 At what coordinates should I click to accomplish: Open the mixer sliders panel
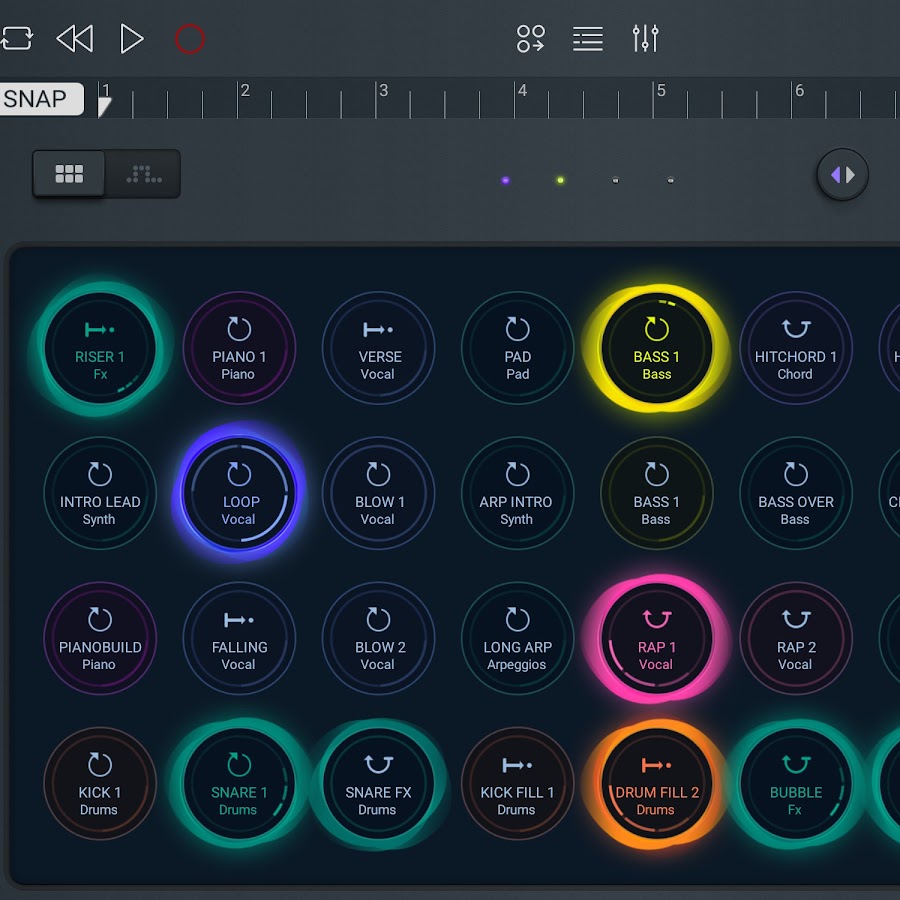click(645, 39)
